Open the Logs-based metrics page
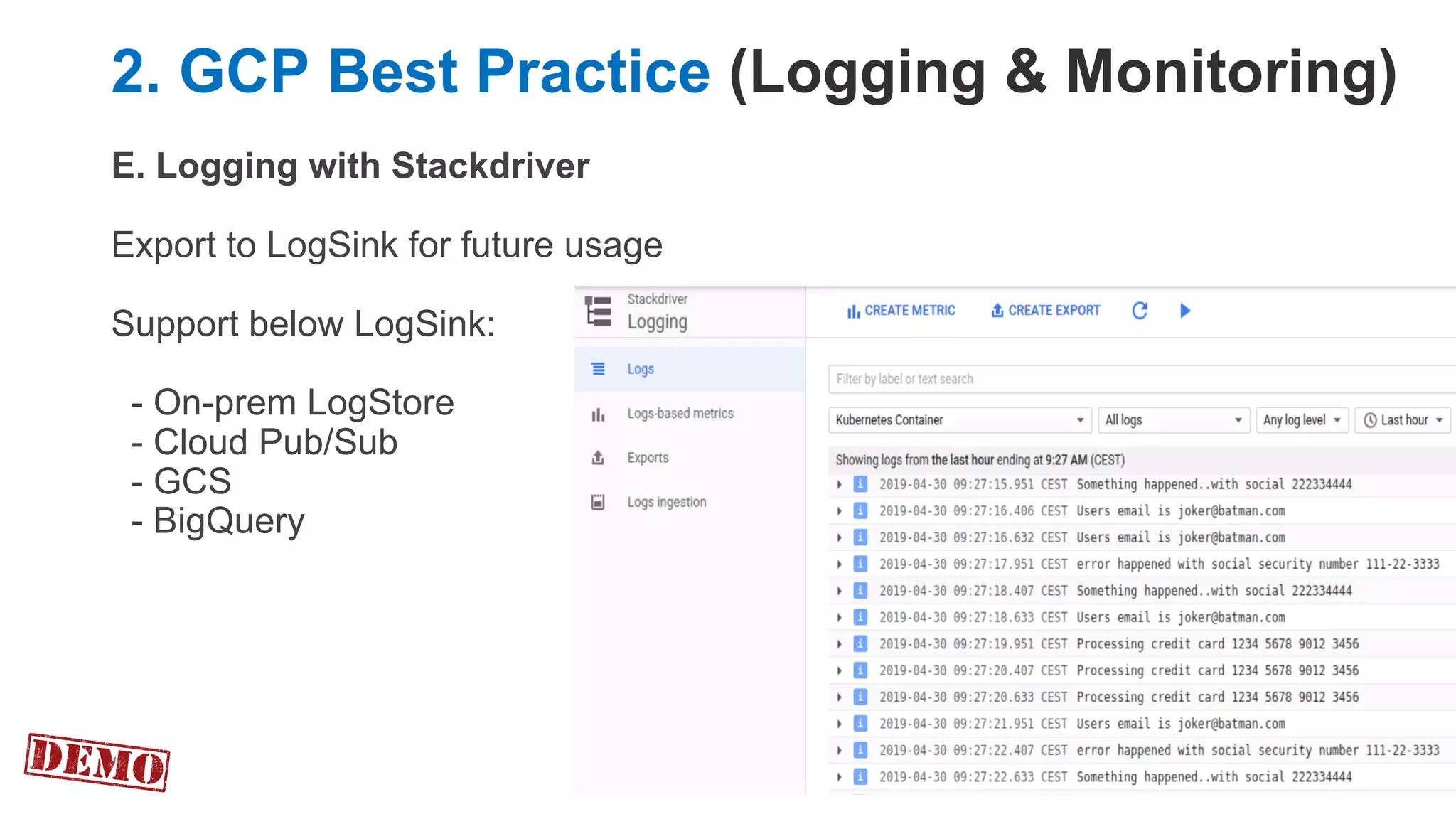 680,414
